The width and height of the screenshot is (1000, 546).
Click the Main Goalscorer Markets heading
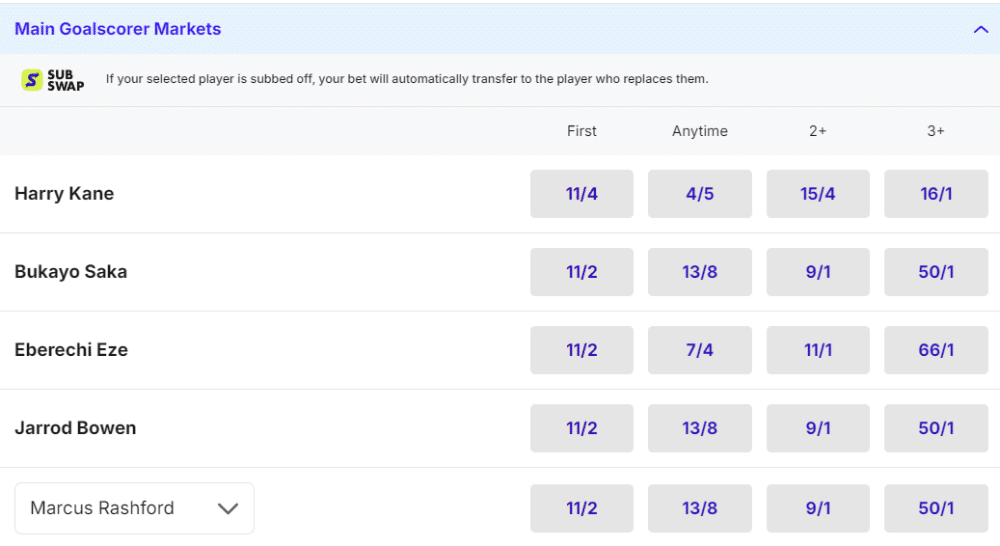pyautogui.click(x=118, y=29)
